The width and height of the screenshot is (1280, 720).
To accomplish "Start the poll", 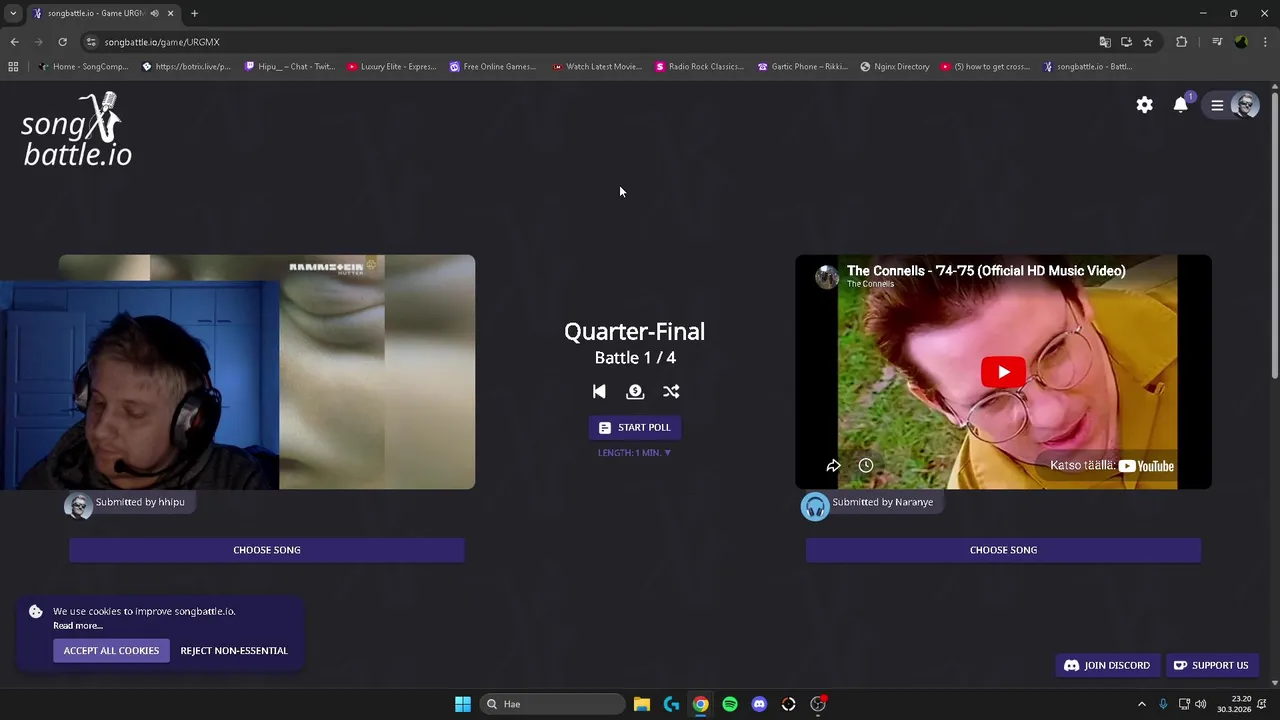I will 635,427.
